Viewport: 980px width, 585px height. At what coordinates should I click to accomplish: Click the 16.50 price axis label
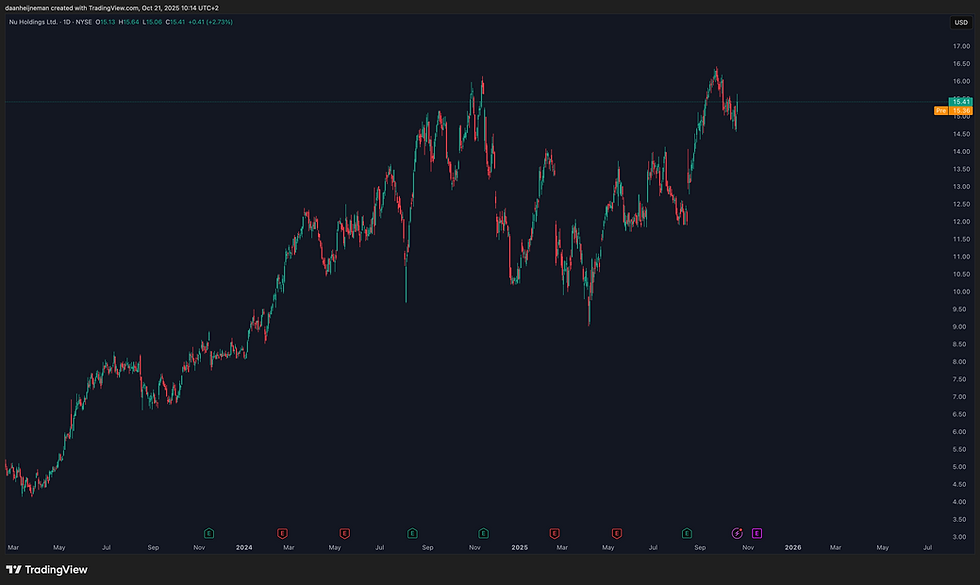pos(961,64)
